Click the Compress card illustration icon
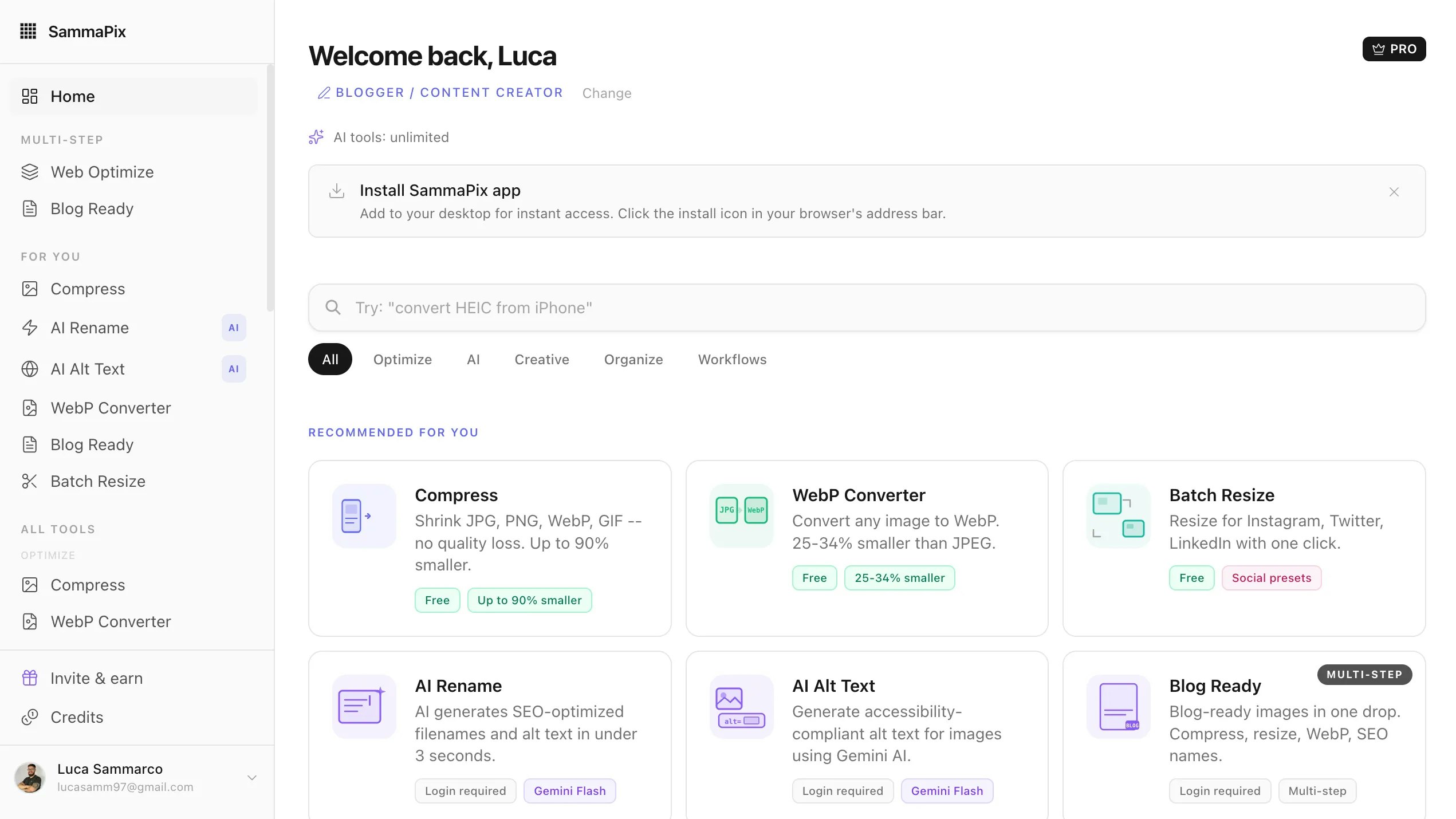This screenshot has width=1456, height=819. pos(364,515)
